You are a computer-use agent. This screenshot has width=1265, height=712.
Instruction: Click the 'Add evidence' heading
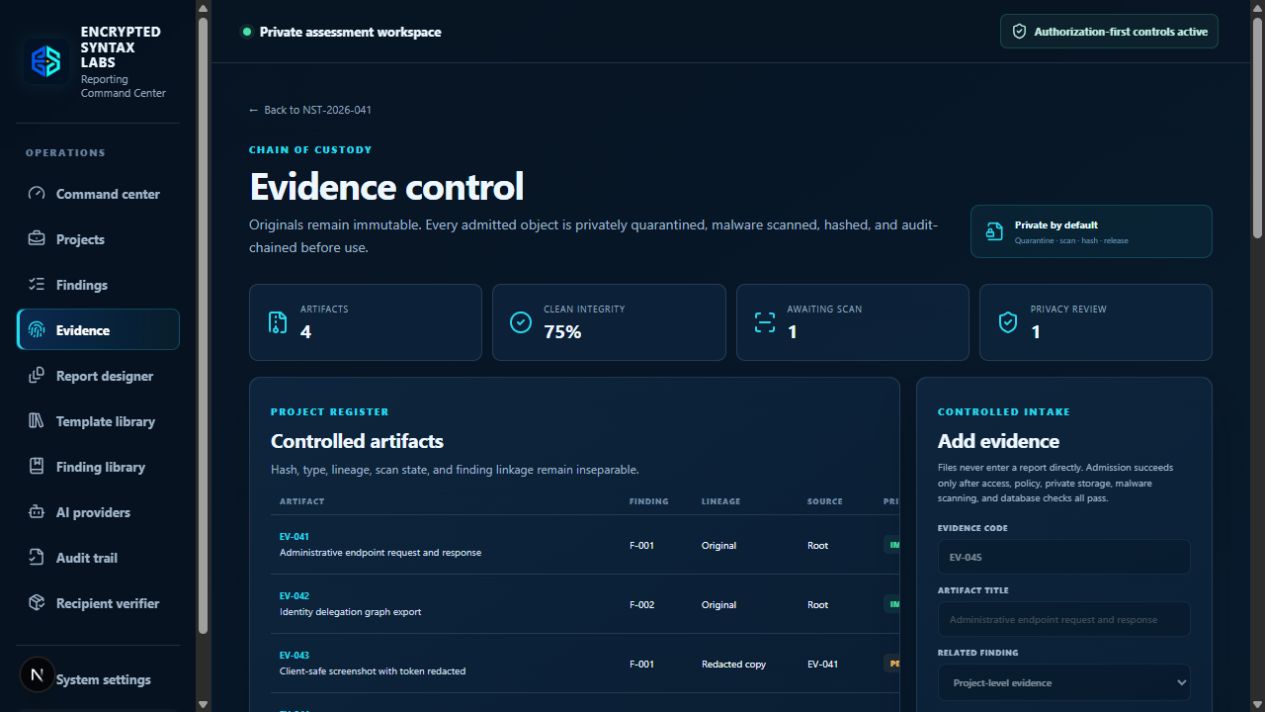pyautogui.click(x=998, y=441)
